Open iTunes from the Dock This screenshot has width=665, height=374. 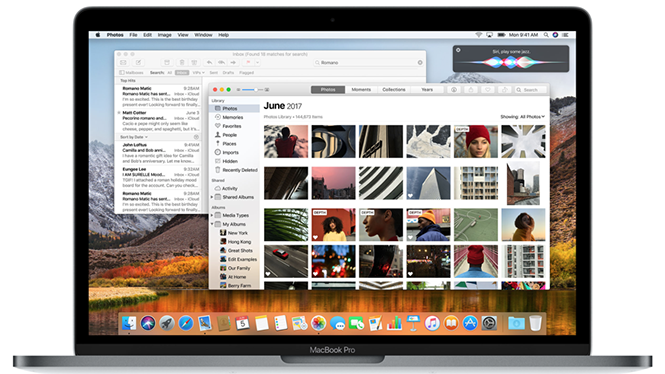[432, 324]
